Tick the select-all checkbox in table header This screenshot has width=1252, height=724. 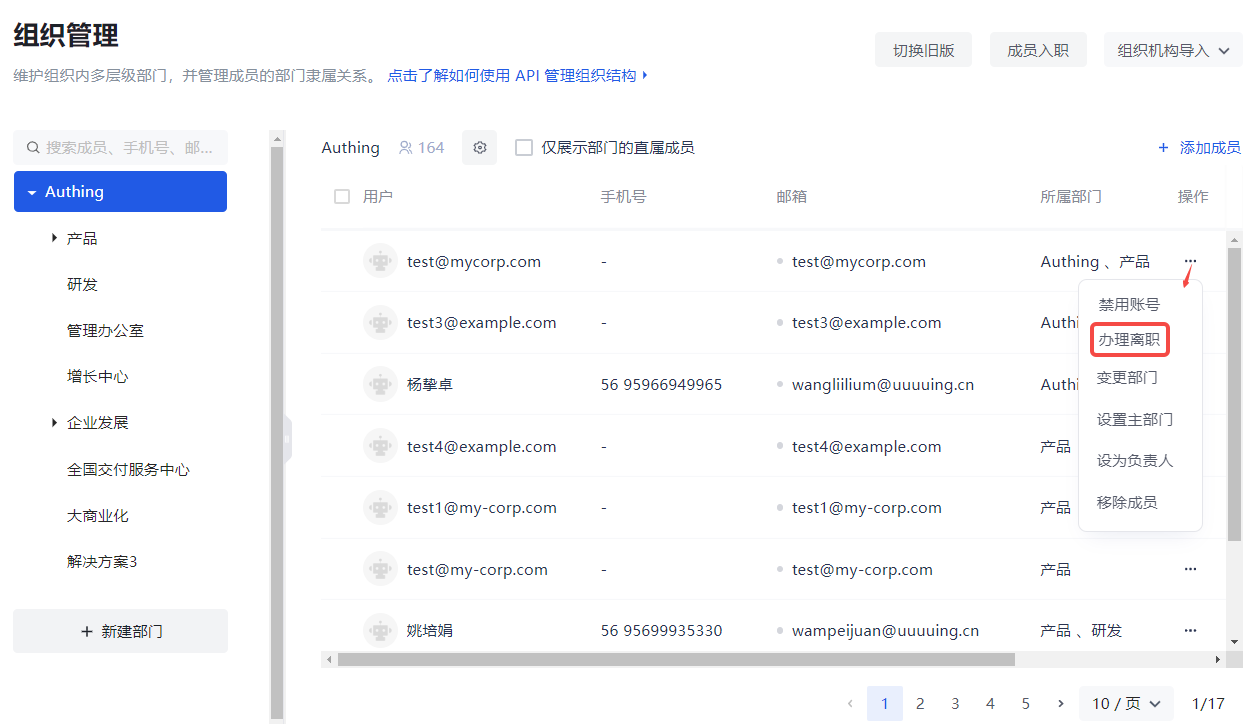(x=342, y=197)
